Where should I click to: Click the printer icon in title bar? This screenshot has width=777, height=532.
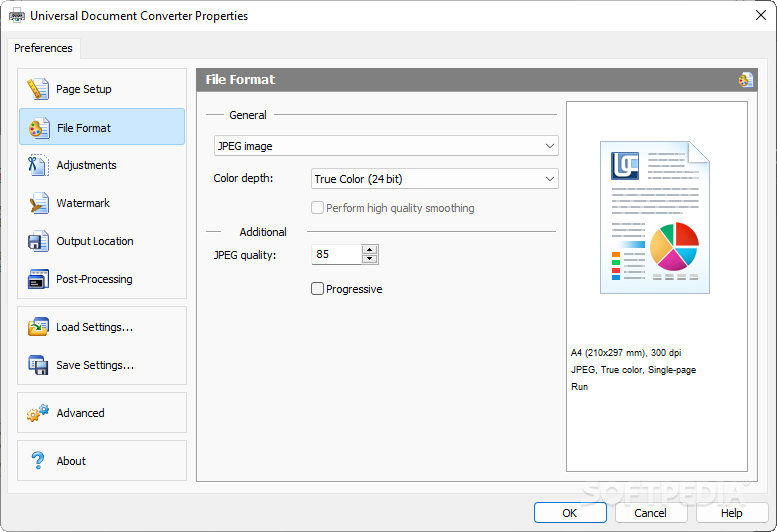pyautogui.click(x=17, y=16)
